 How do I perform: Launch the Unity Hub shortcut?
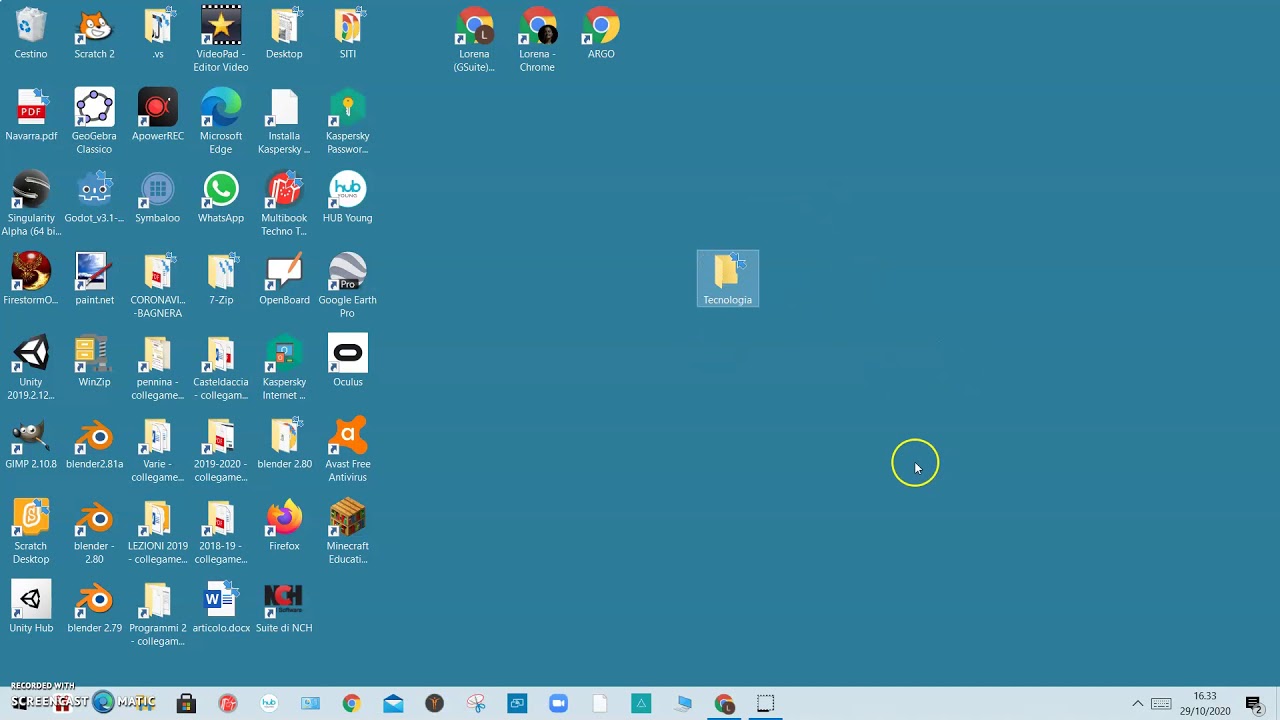(31, 608)
